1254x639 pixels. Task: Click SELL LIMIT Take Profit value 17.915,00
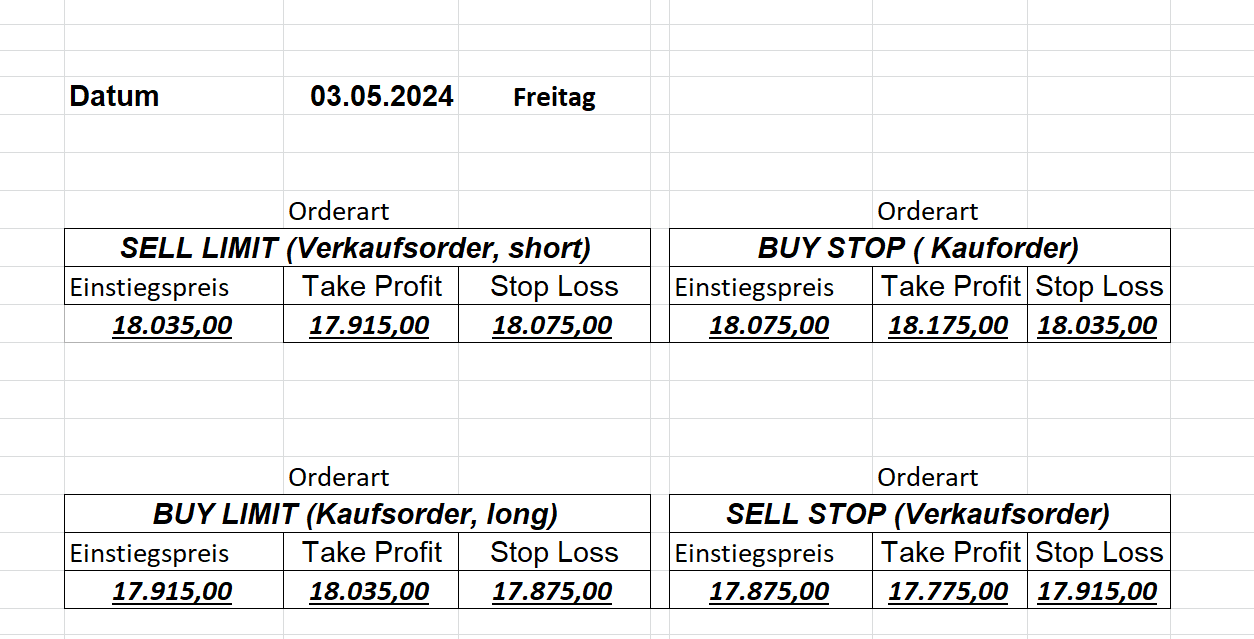click(369, 326)
